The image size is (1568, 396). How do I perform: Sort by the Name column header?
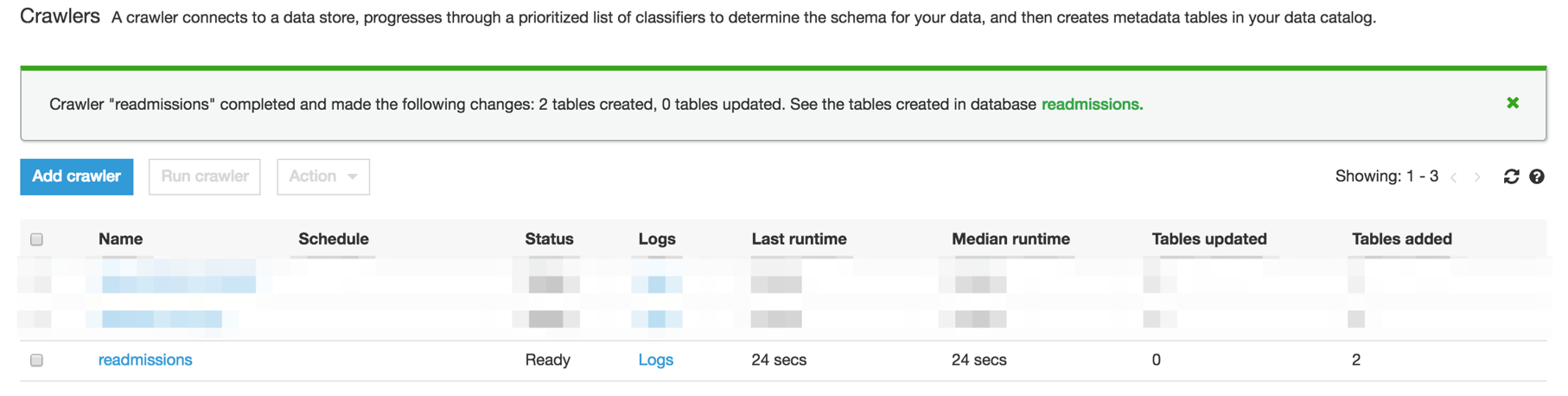point(120,239)
